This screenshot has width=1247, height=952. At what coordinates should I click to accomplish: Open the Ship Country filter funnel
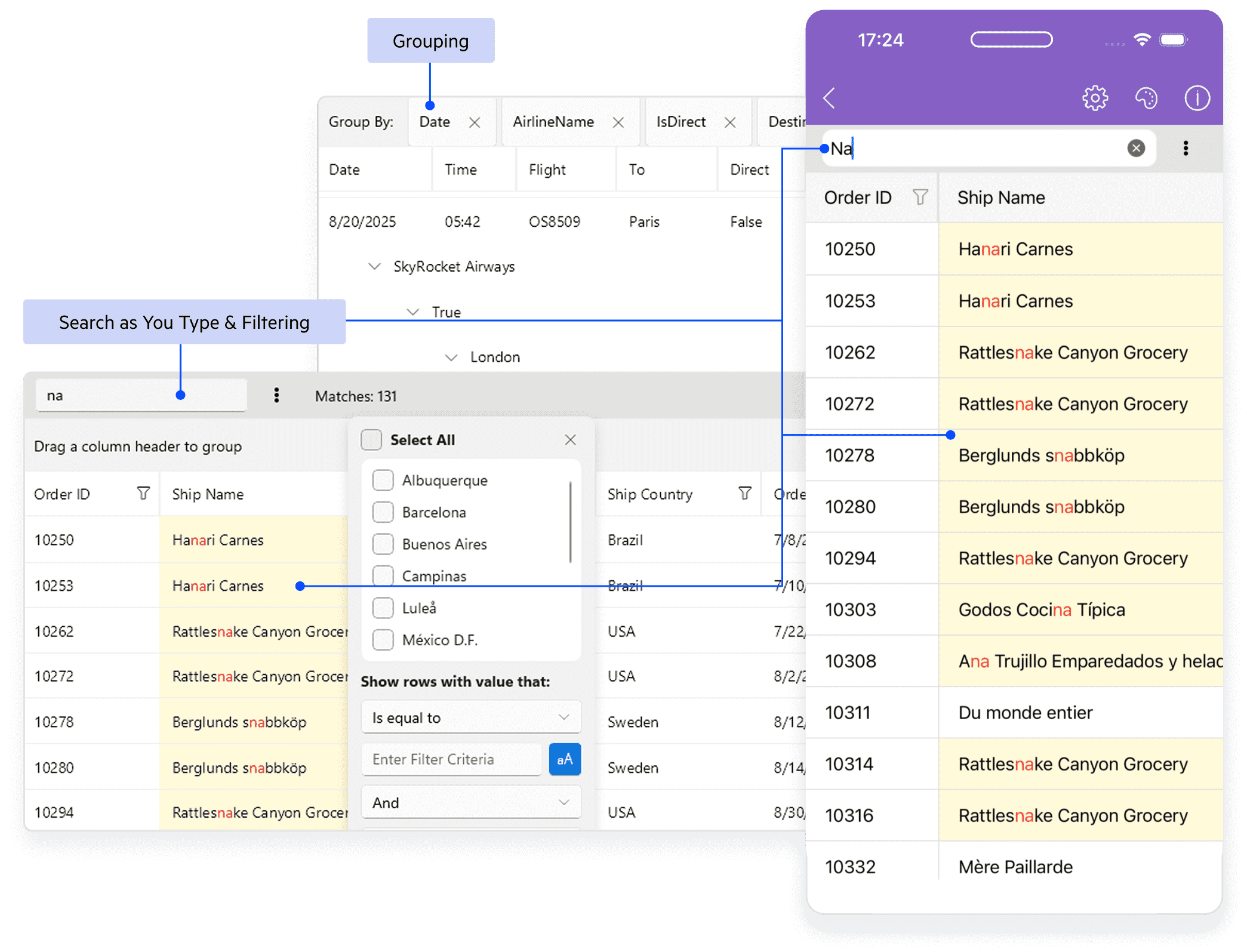(x=744, y=494)
